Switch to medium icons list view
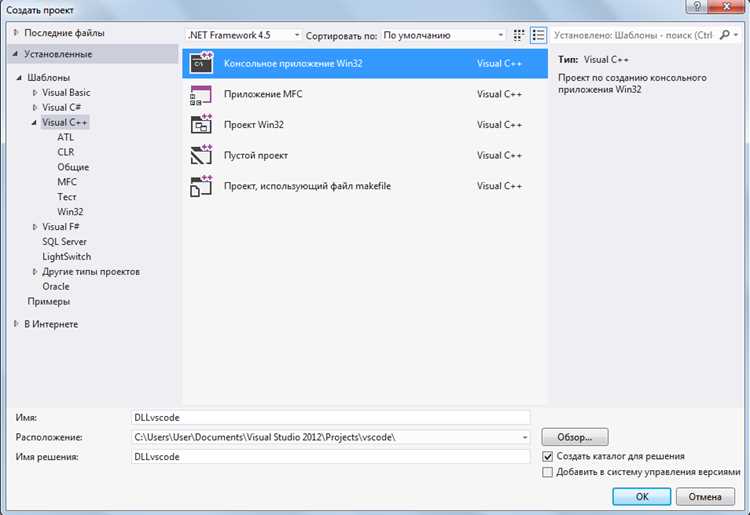Viewport: 750px width, 515px height. (538, 35)
